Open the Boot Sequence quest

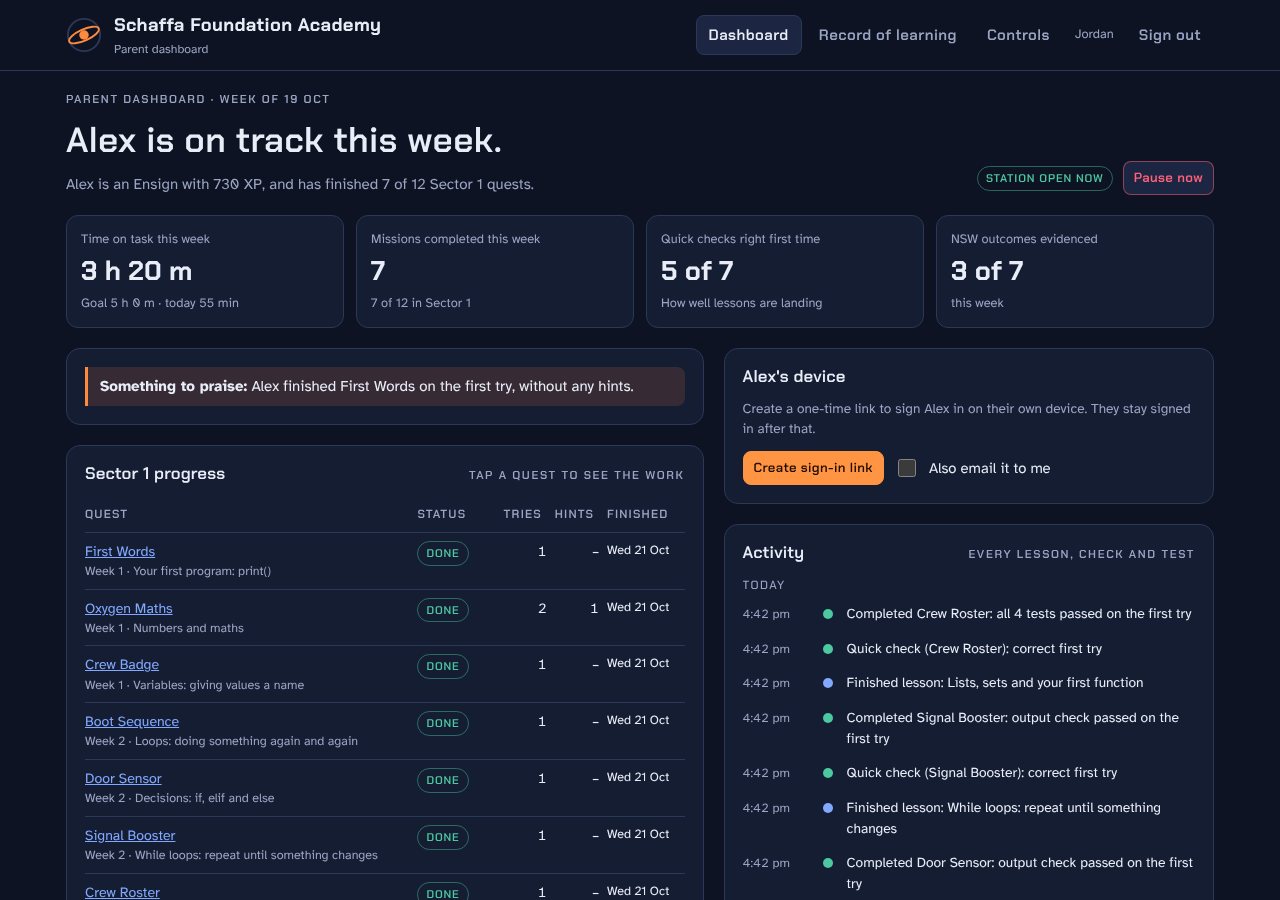pyautogui.click(x=132, y=722)
